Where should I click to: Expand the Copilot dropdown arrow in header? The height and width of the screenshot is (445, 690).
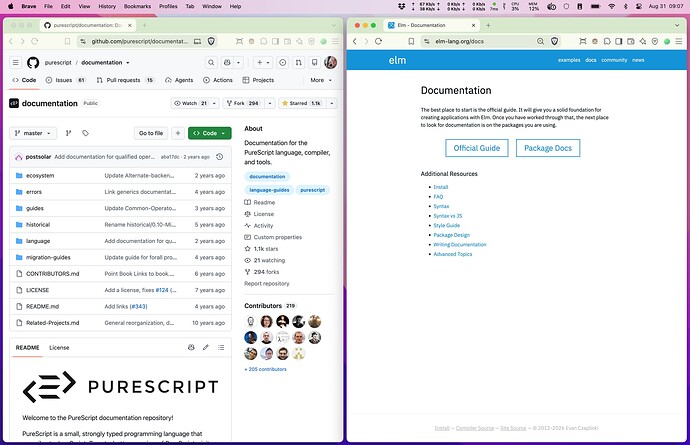[x=238, y=63]
